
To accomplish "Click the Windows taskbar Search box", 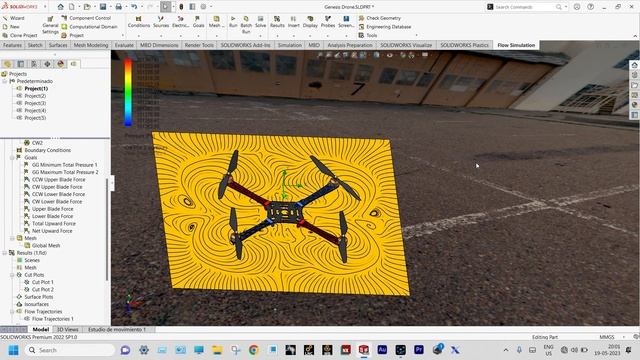I will point(70,350).
